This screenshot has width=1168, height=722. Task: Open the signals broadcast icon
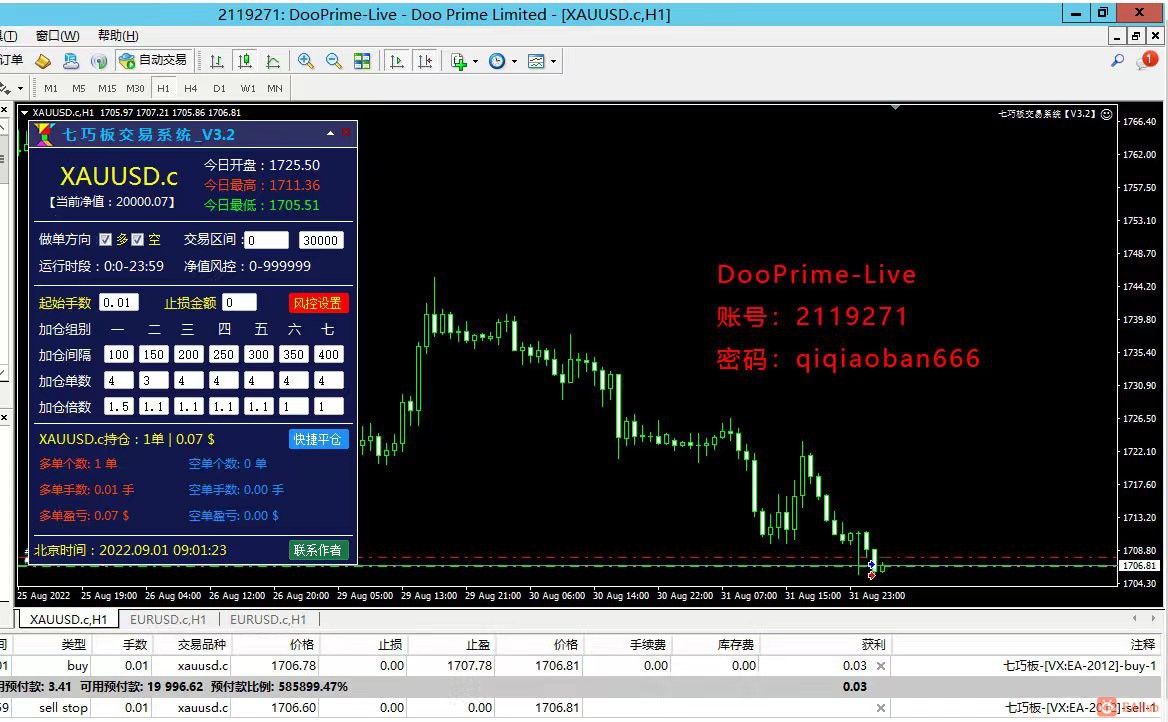point(98,61)
